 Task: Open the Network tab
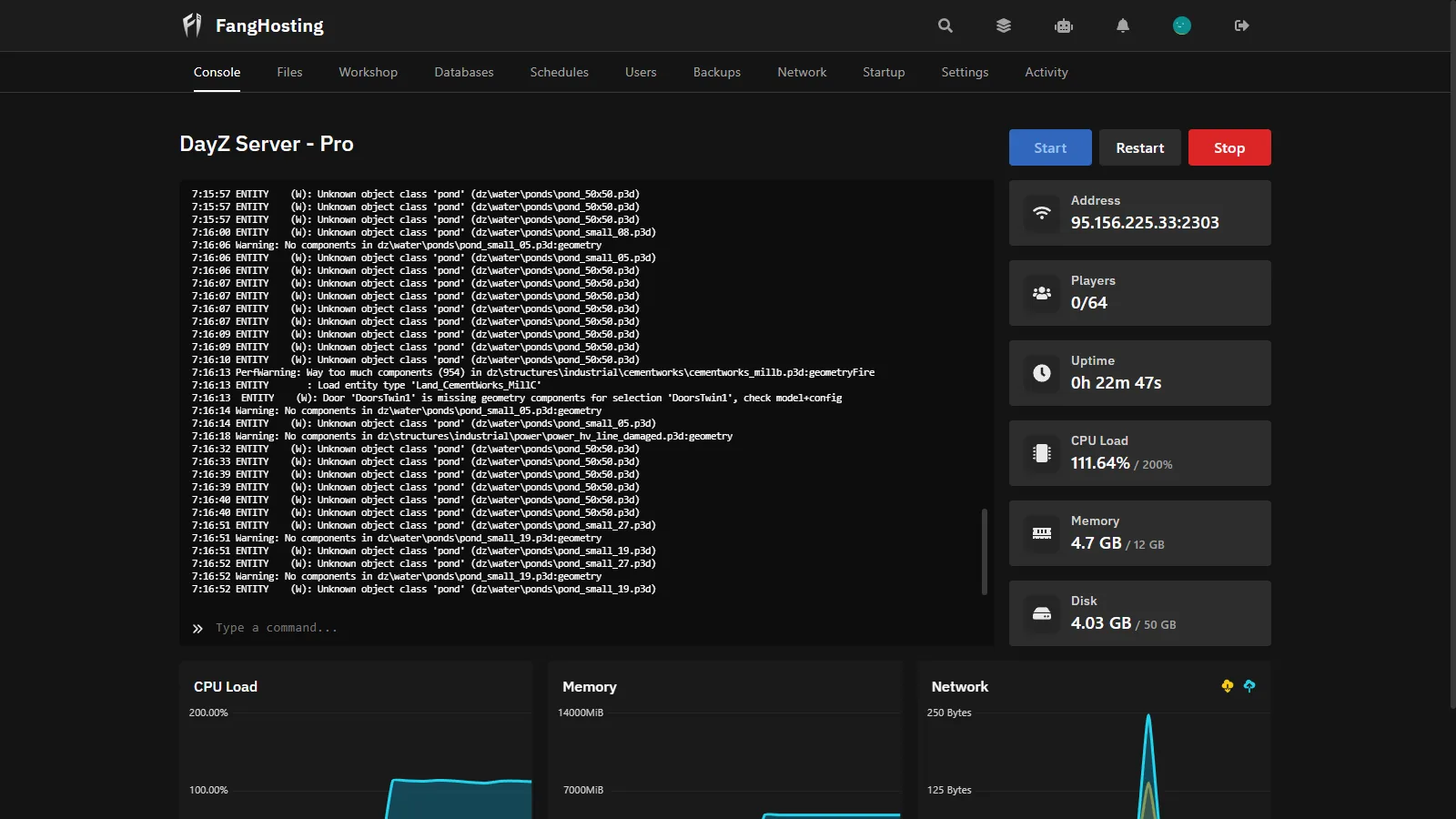pyautogui.click(x=802, y=72)
